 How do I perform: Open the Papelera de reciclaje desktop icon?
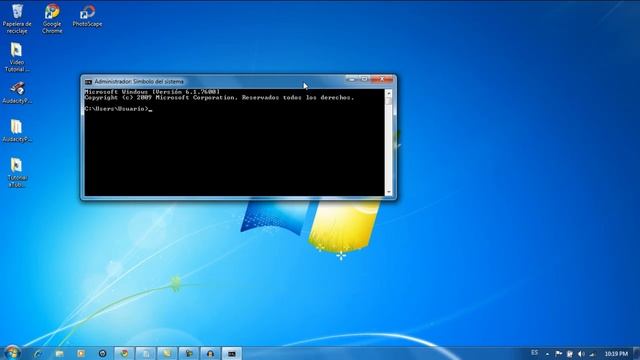point(17,19)
